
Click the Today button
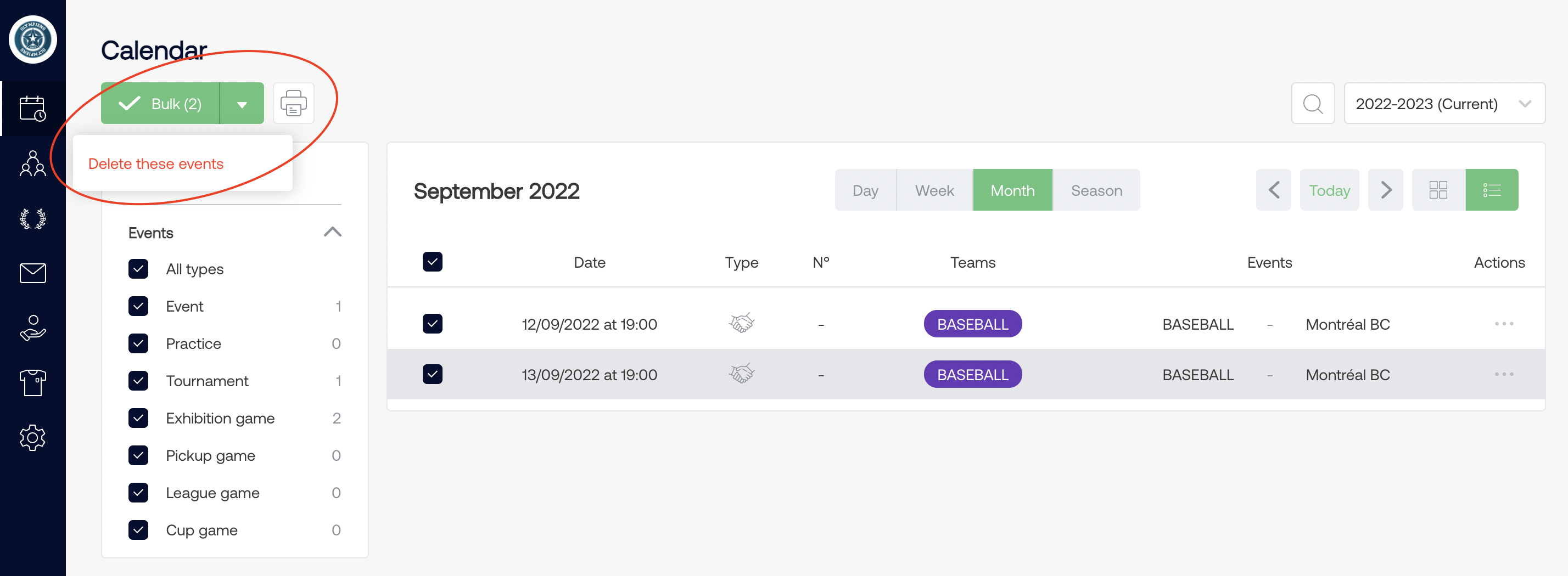coord(1329,190)
